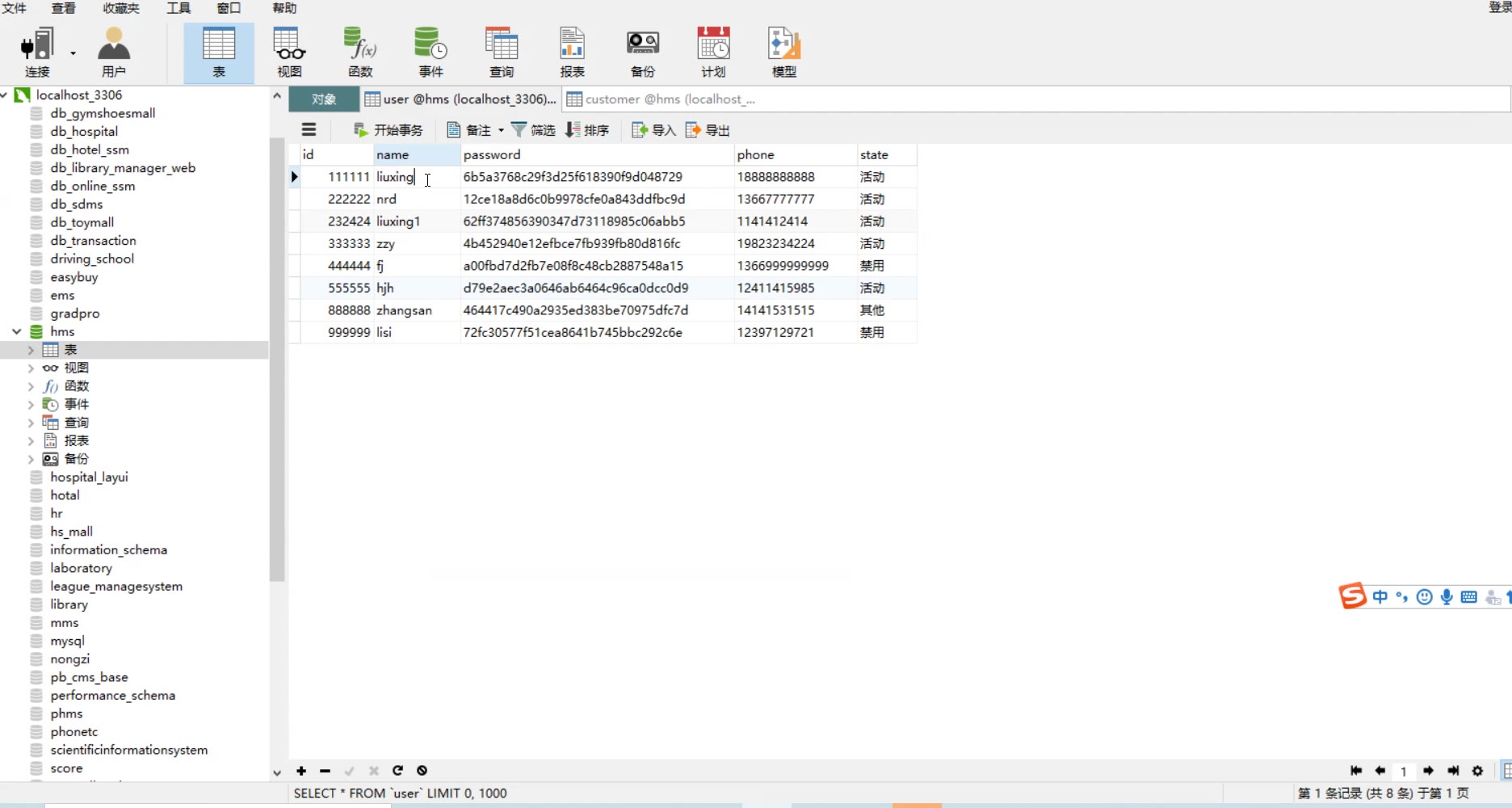Switch to the customer @hms tab
Image resolution: width=1512 pixels, height=808 pixels.
coord(661,99)
